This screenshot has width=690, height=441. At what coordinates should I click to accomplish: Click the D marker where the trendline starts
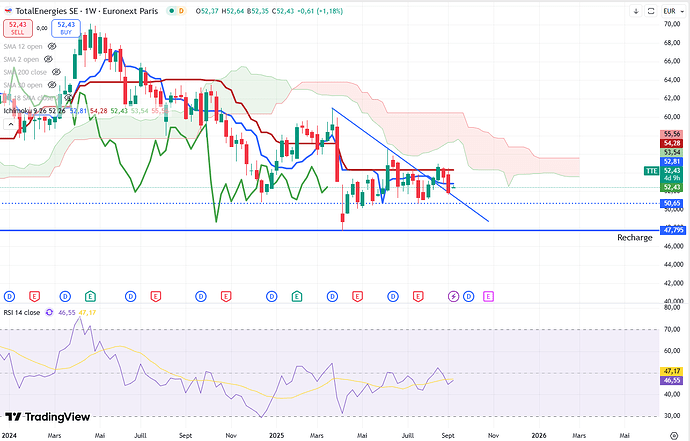click(332, 297)
